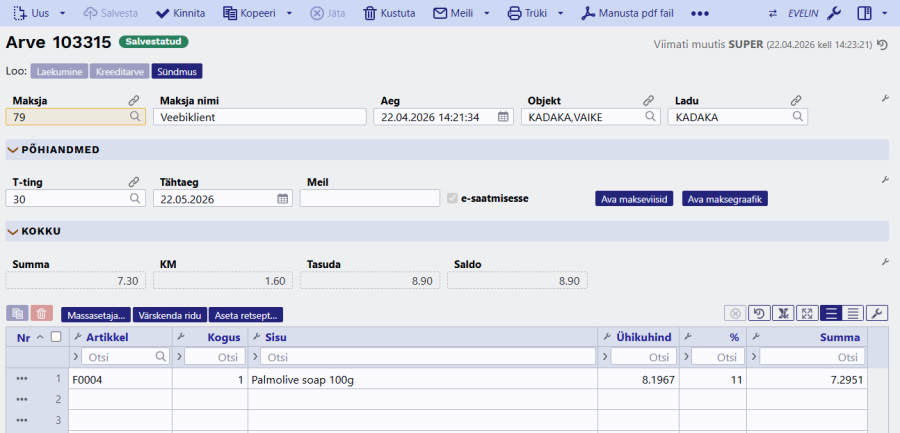Collapse the KOKKU section
The width and height of the screenshot is (900, 433).
[13, 231]
